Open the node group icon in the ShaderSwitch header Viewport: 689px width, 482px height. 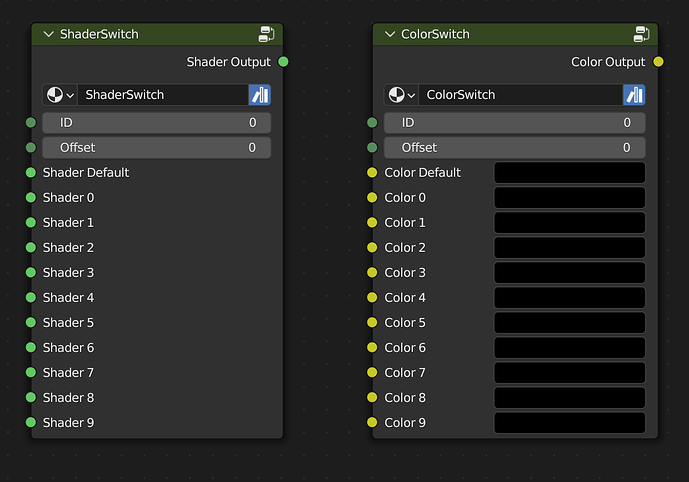(x=266, y=34)
